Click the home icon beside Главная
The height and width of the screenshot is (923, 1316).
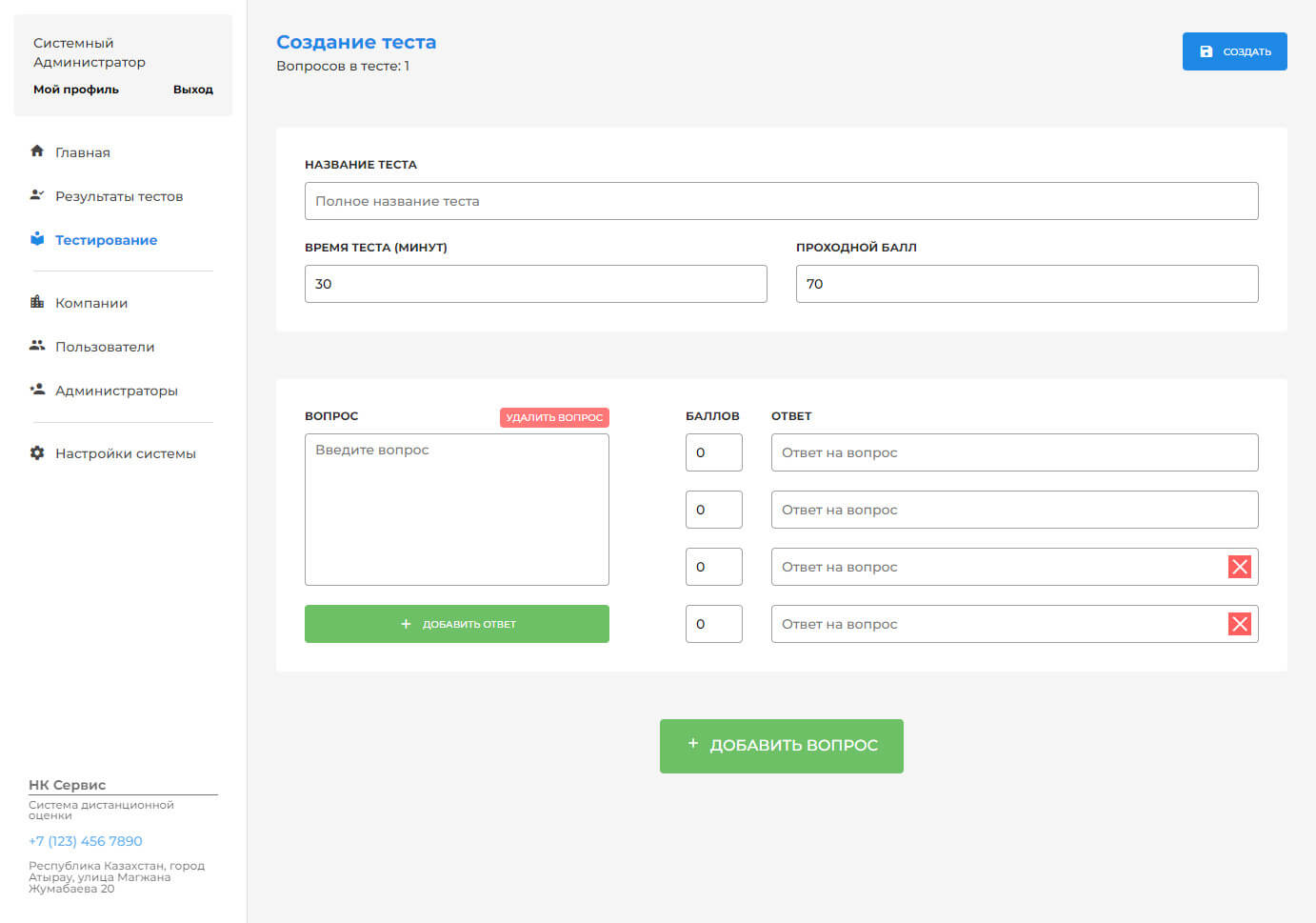coord(37,150)
